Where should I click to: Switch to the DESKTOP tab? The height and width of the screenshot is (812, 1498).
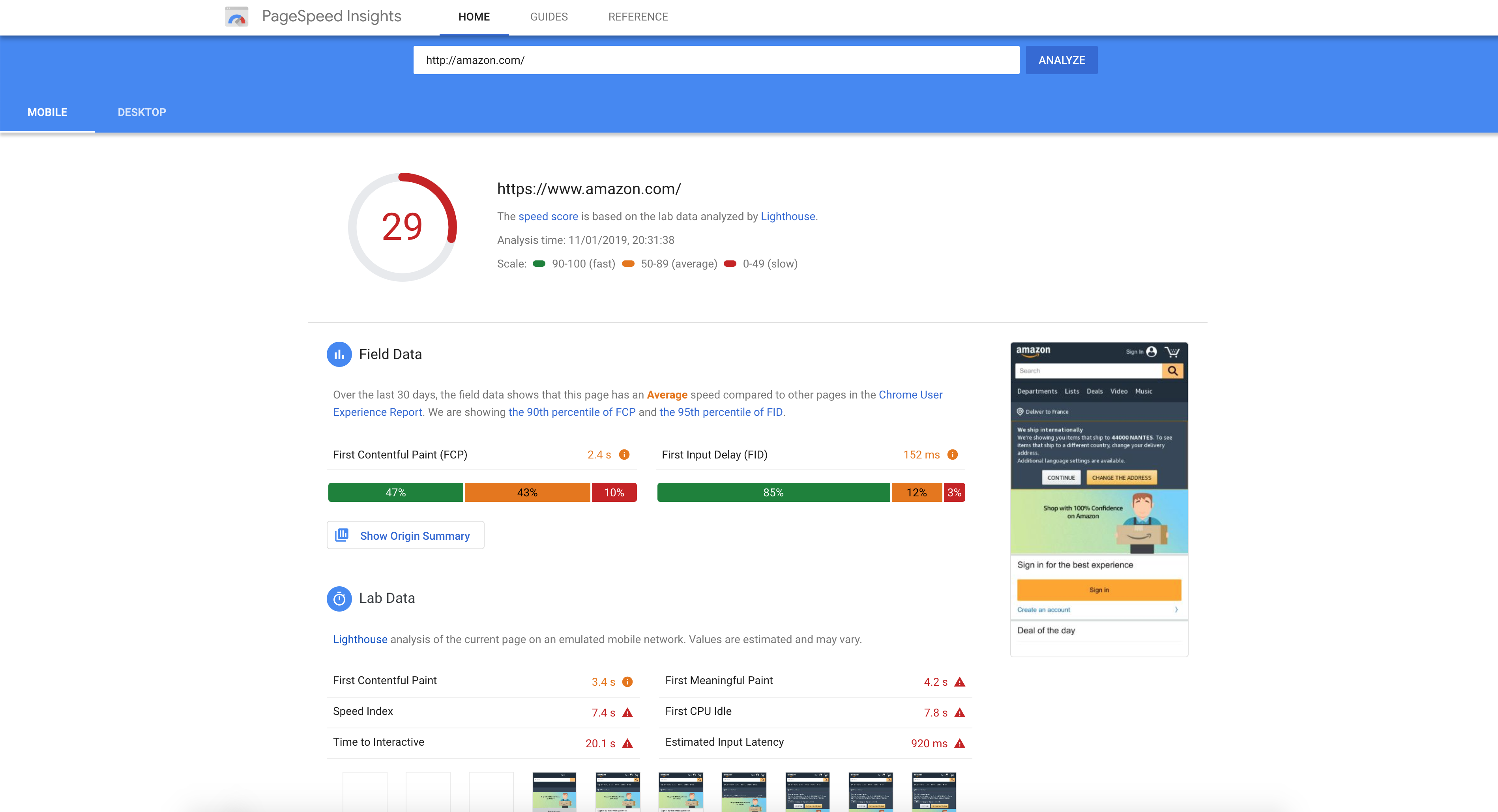[142, 112]
